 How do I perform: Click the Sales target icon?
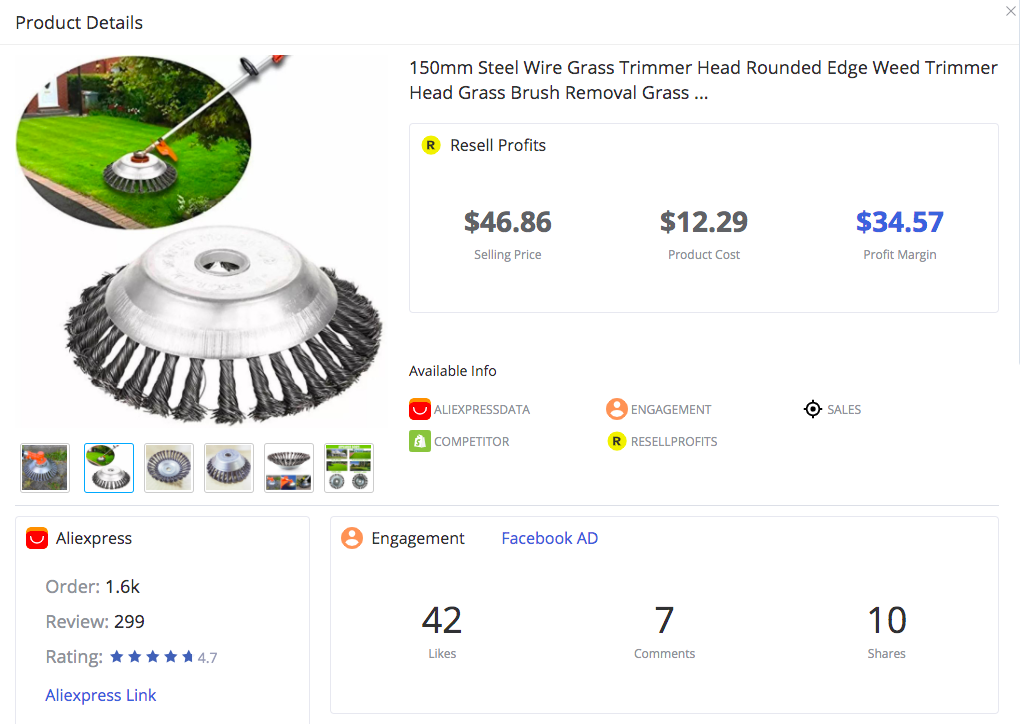point(812,409)
